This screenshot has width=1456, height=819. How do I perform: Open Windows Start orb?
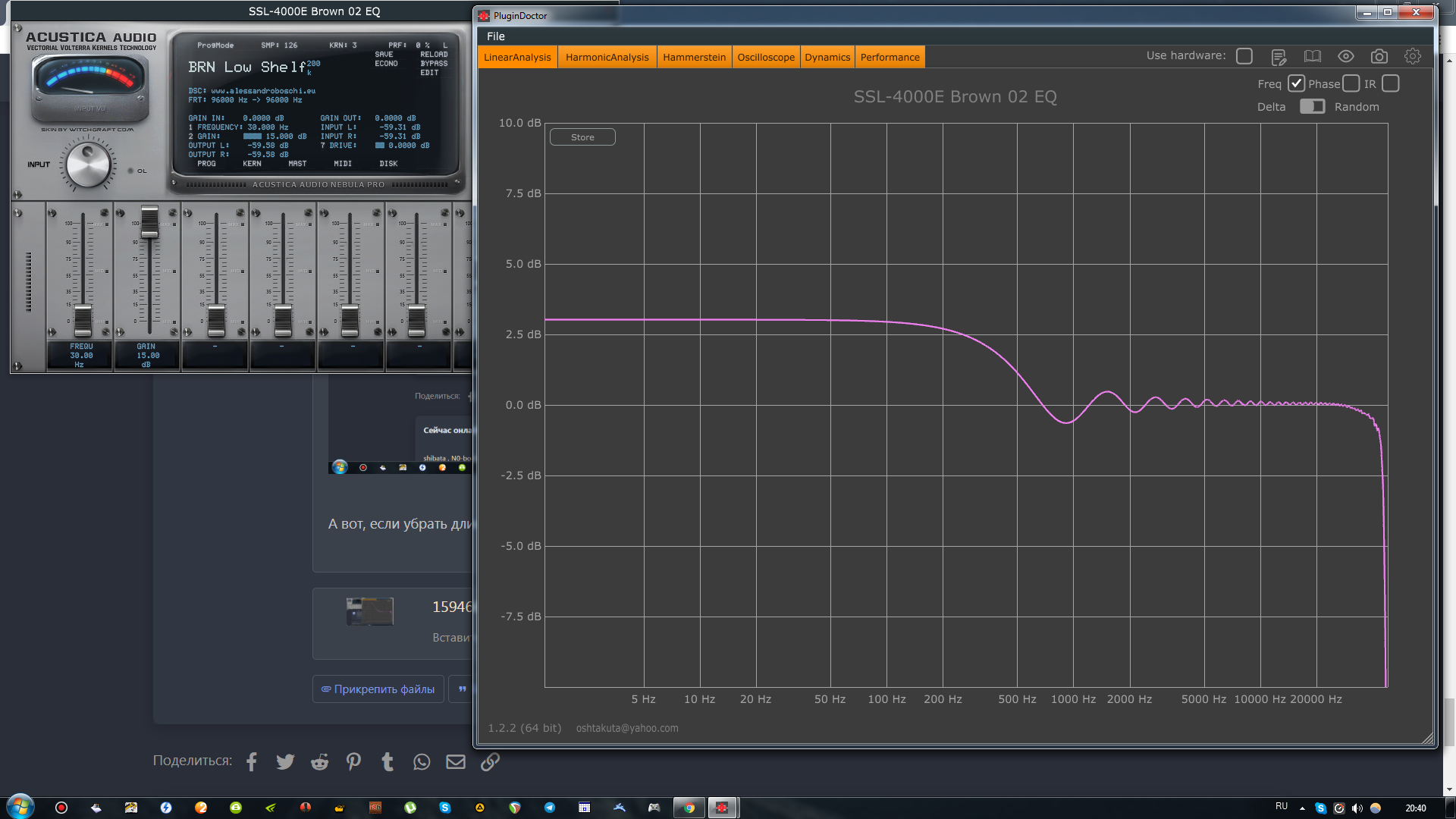tap(20, 807)
